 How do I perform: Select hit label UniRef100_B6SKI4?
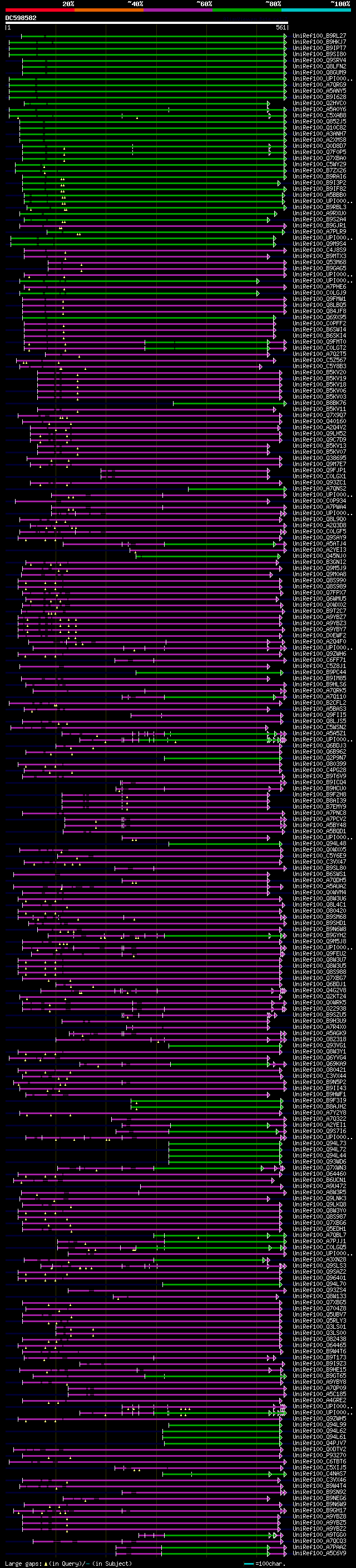[319, 335]
